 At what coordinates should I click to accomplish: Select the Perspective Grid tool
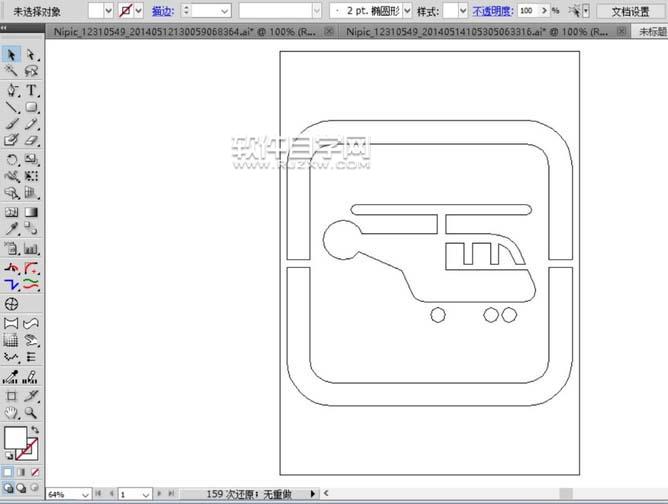tap(31, 193)
